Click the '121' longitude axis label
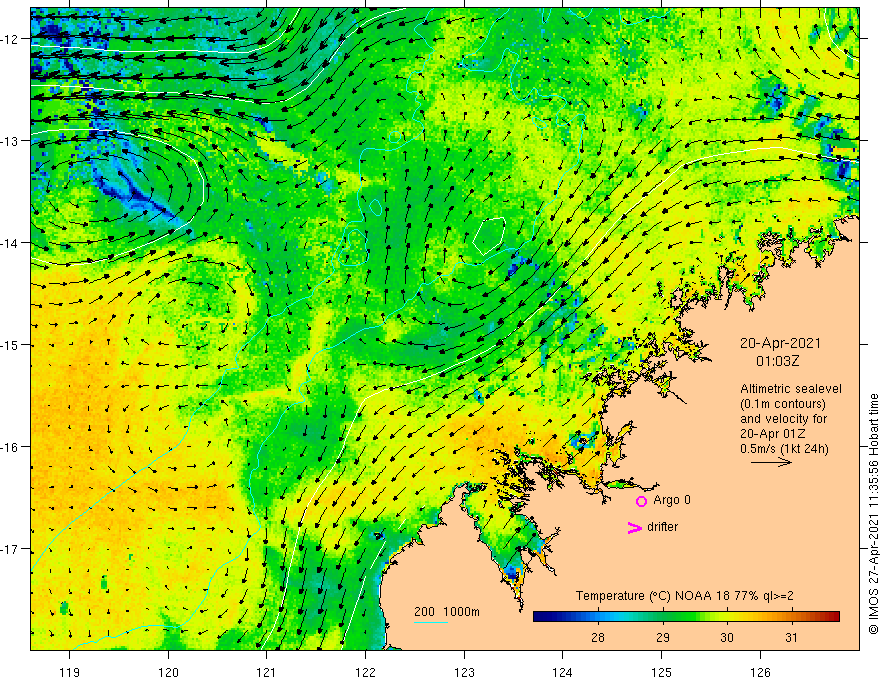 (x=267, y=672)
